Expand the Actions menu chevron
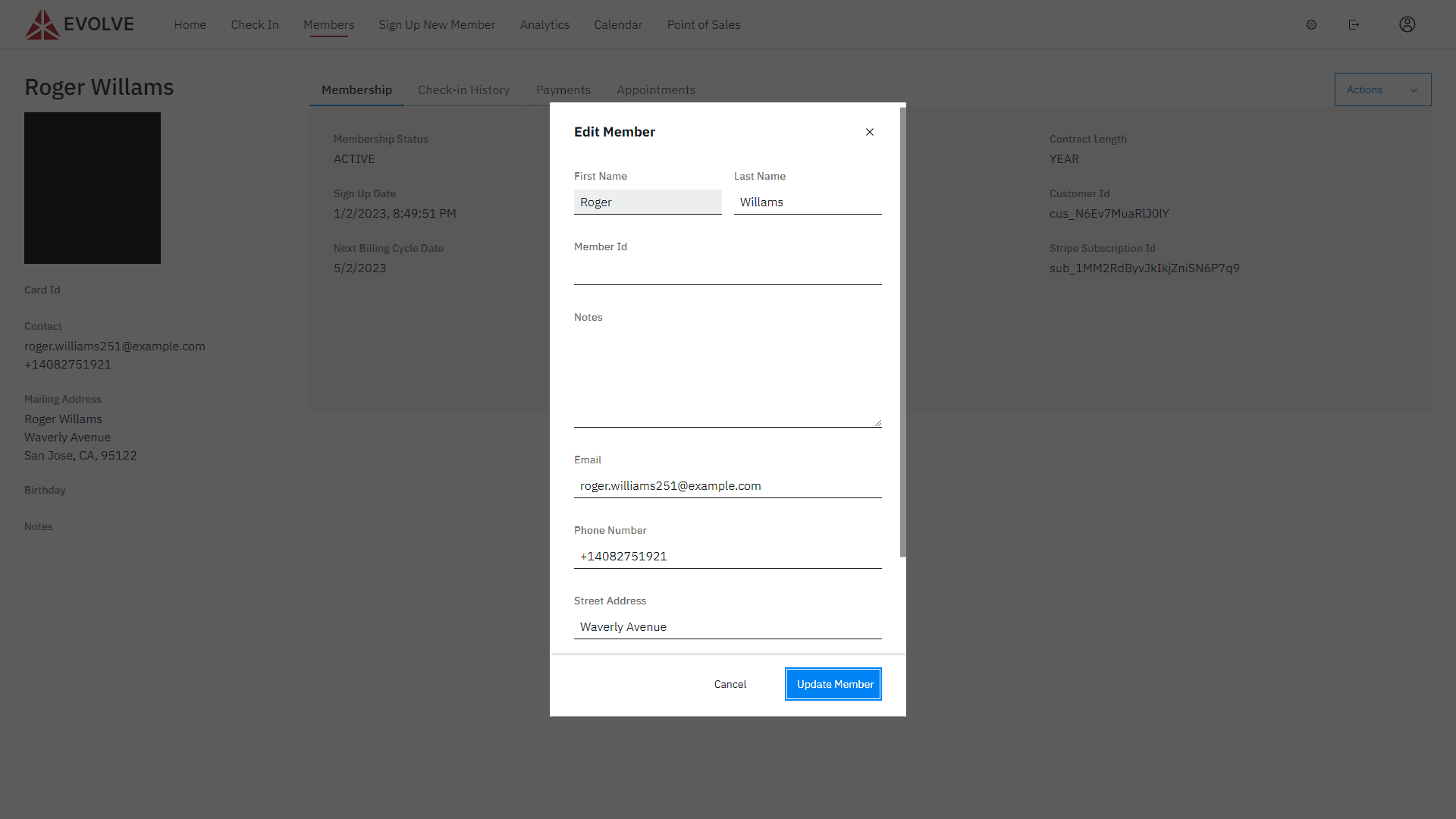This screenshot has height=819, width=1456. (1414, 89)
